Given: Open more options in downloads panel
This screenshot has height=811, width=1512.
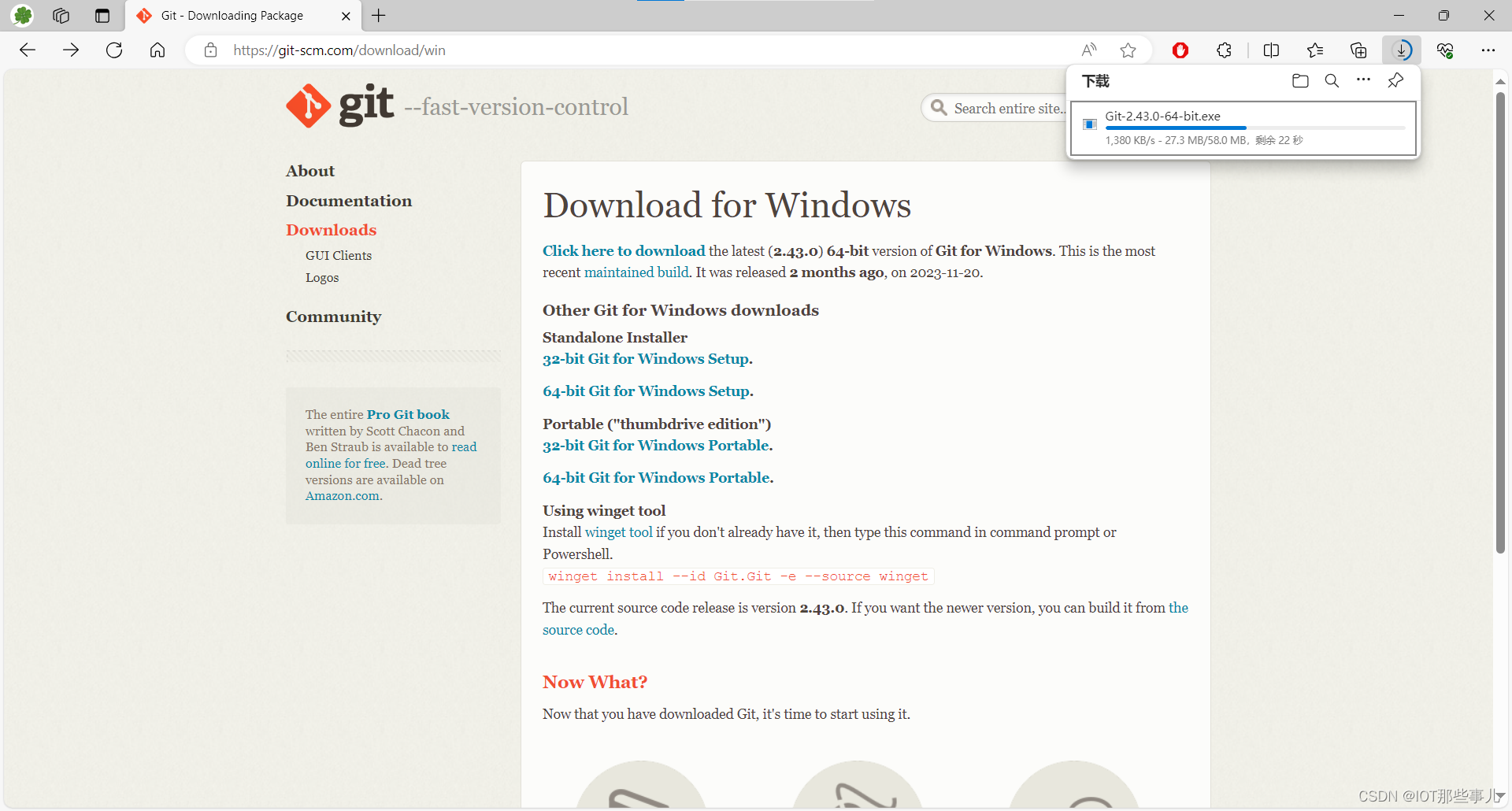Looking at the screenshot, I should (1363, 80).
